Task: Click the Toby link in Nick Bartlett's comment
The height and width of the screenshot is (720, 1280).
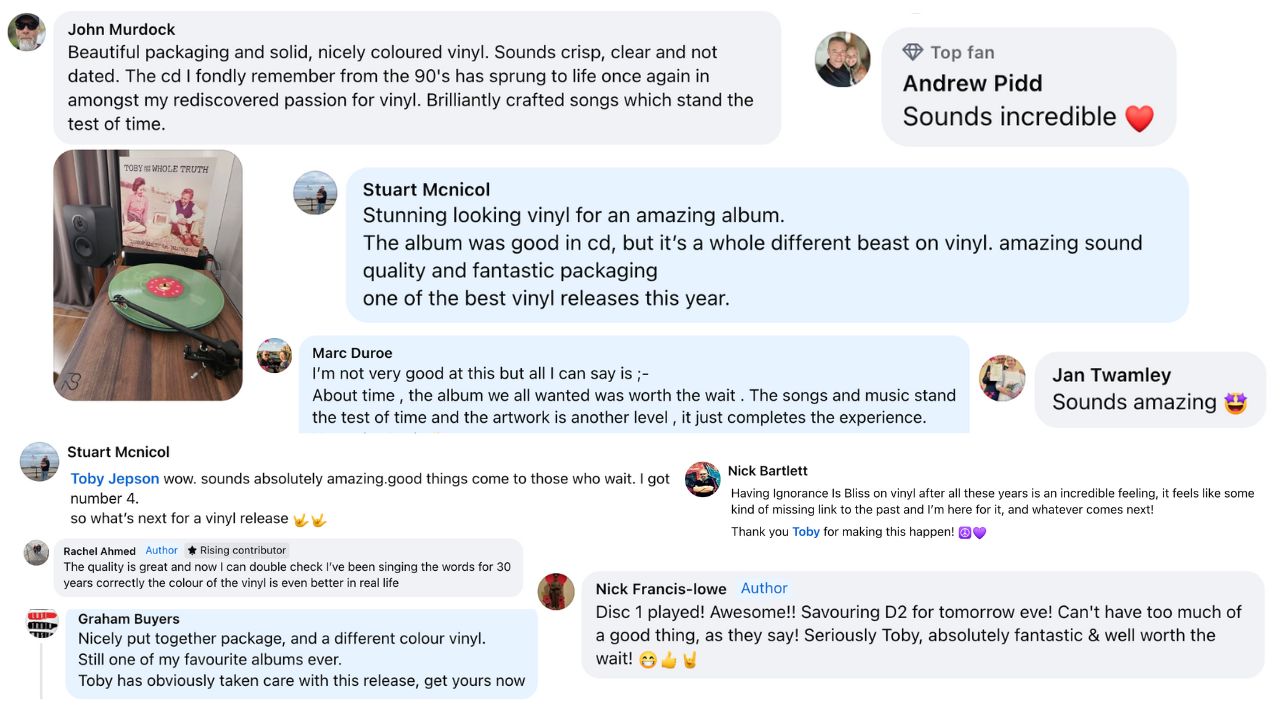Action: click(806, 531)
